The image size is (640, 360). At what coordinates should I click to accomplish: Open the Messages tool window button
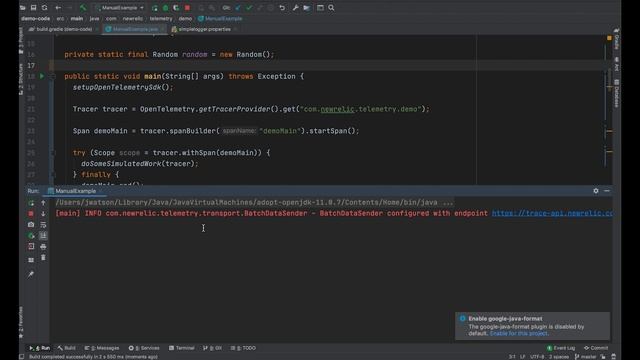pos(102,348)
